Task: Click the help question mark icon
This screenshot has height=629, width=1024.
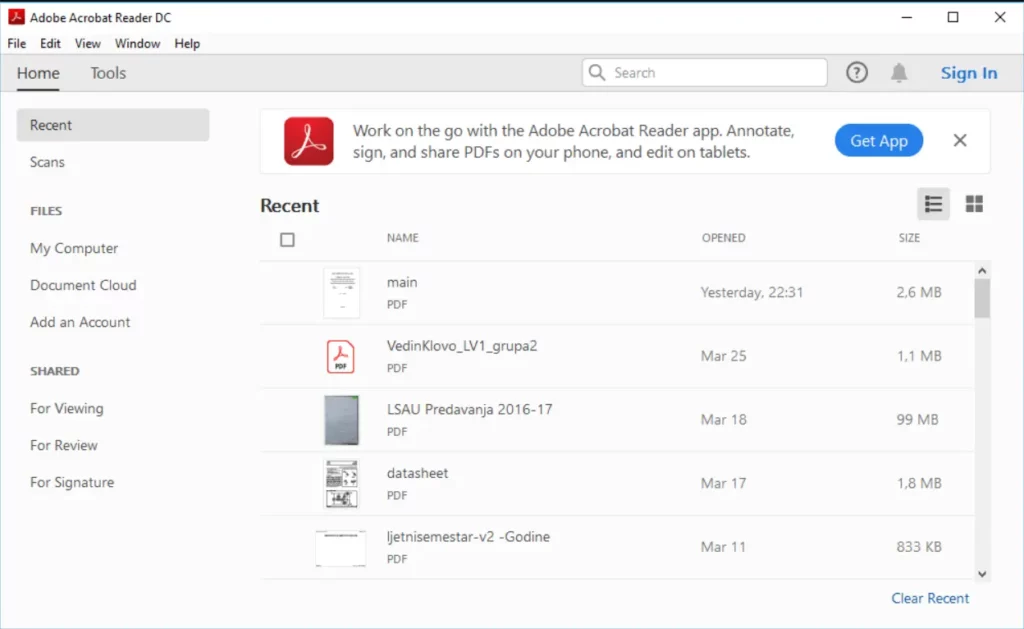Action: [857, 72]
